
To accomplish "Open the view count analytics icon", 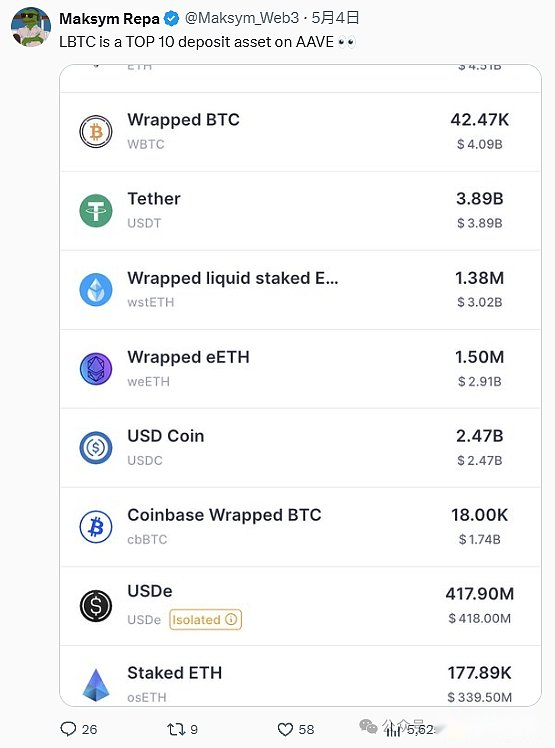I will [x=393, y=729].
